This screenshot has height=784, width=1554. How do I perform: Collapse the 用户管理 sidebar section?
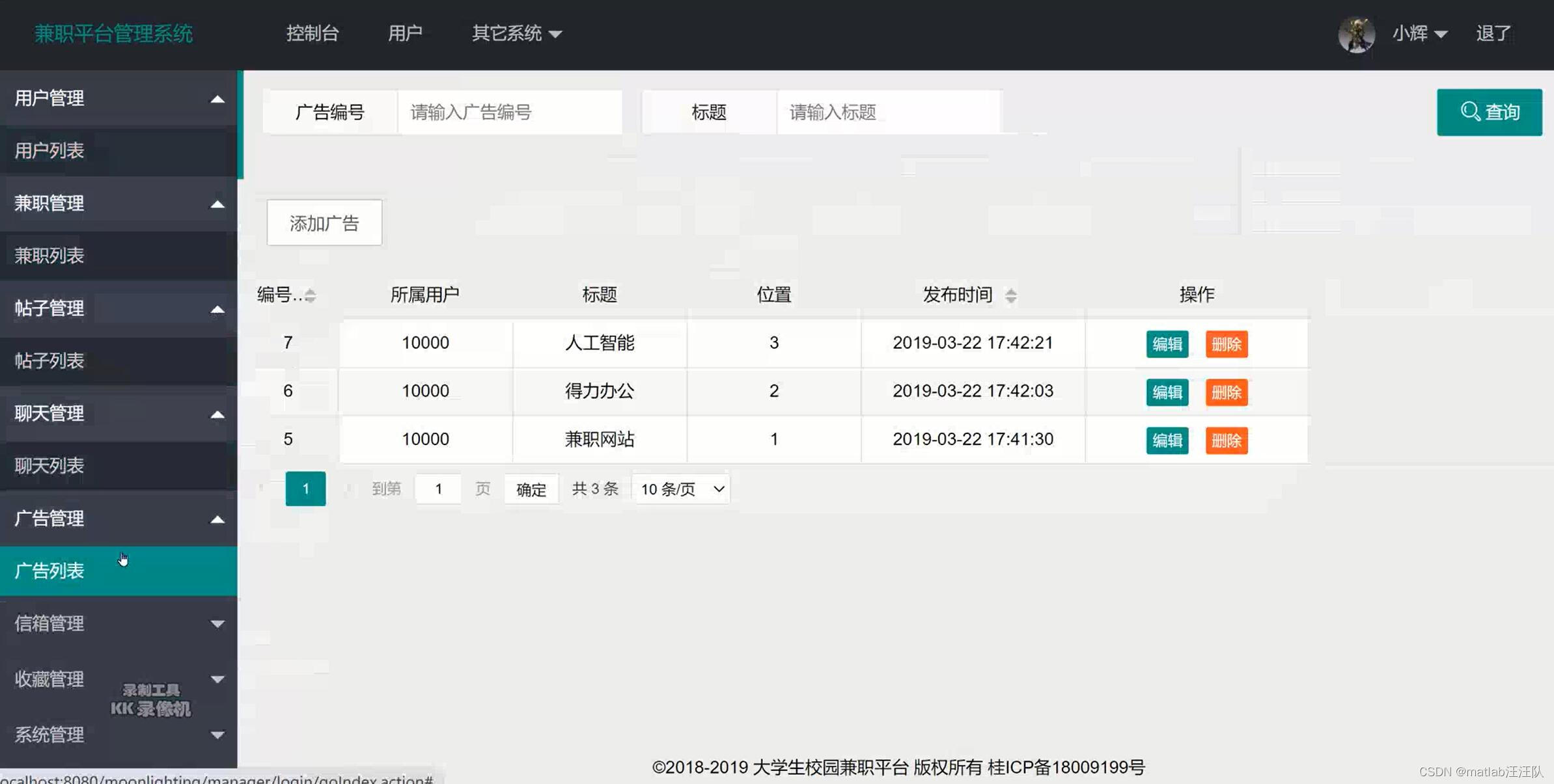coord(118,98)
